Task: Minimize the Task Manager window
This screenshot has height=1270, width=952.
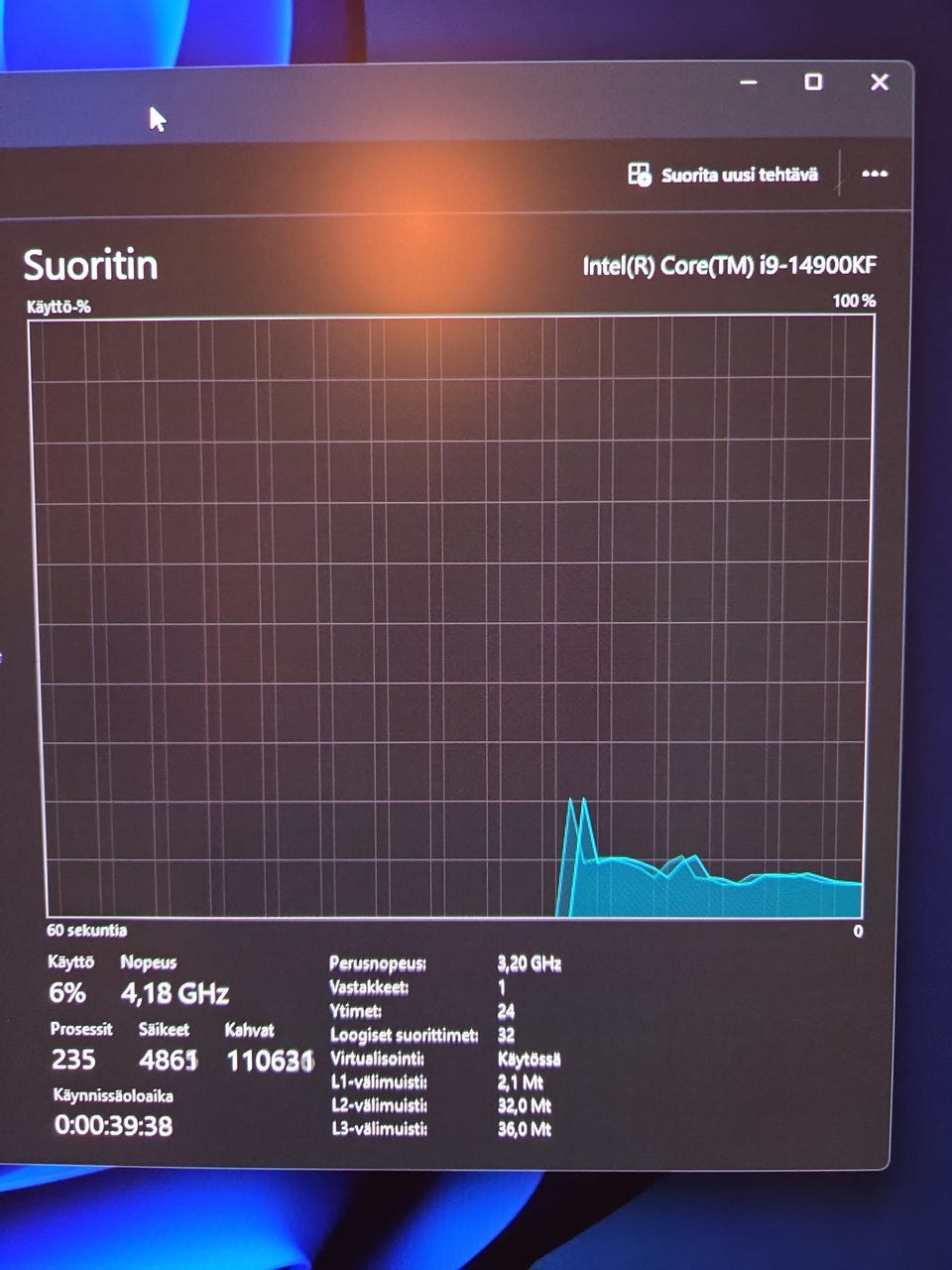Action: [x=749, y=82]
